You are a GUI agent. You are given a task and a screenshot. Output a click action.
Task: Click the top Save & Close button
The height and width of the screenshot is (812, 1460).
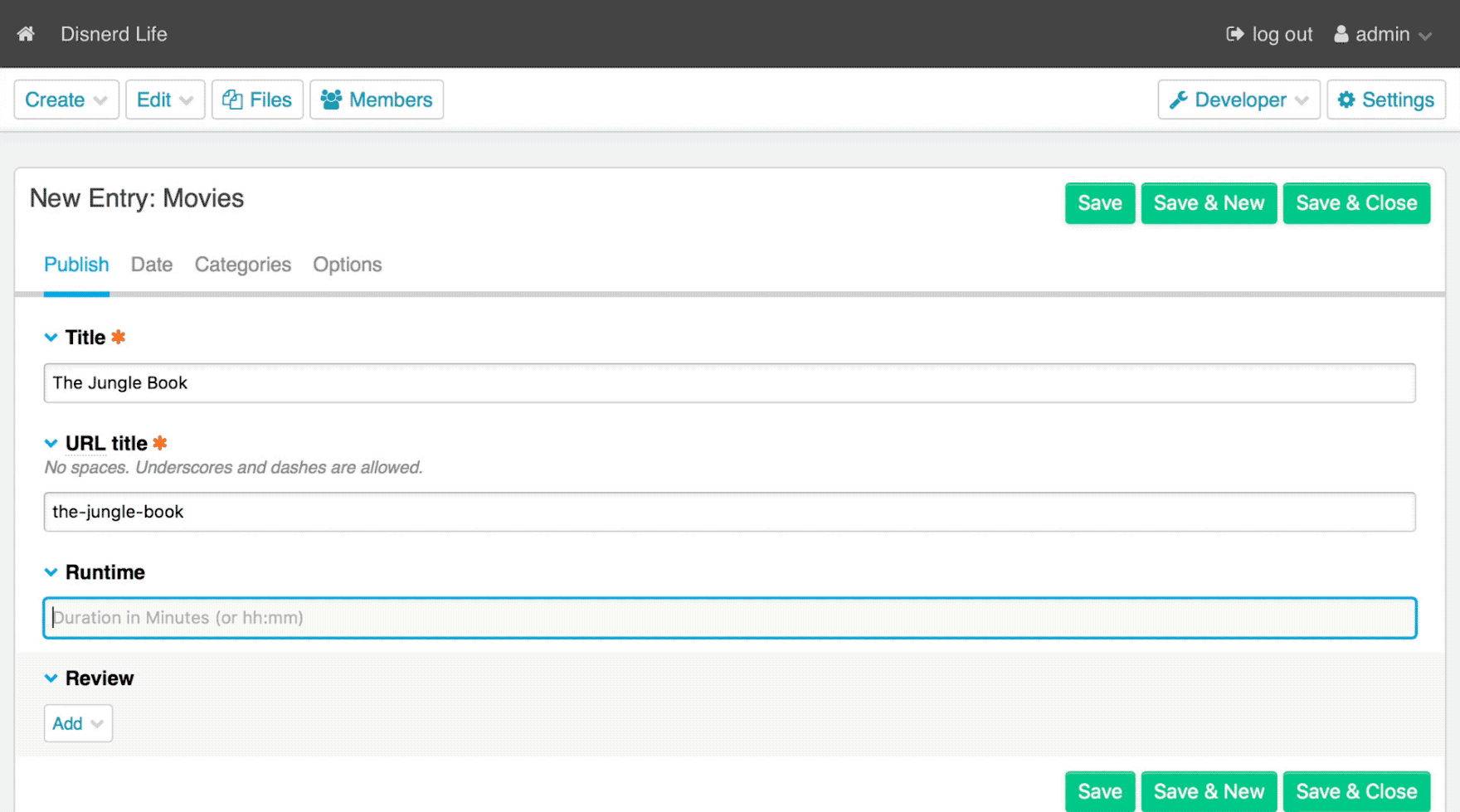pyautogui.click(x=1356, y=203)
